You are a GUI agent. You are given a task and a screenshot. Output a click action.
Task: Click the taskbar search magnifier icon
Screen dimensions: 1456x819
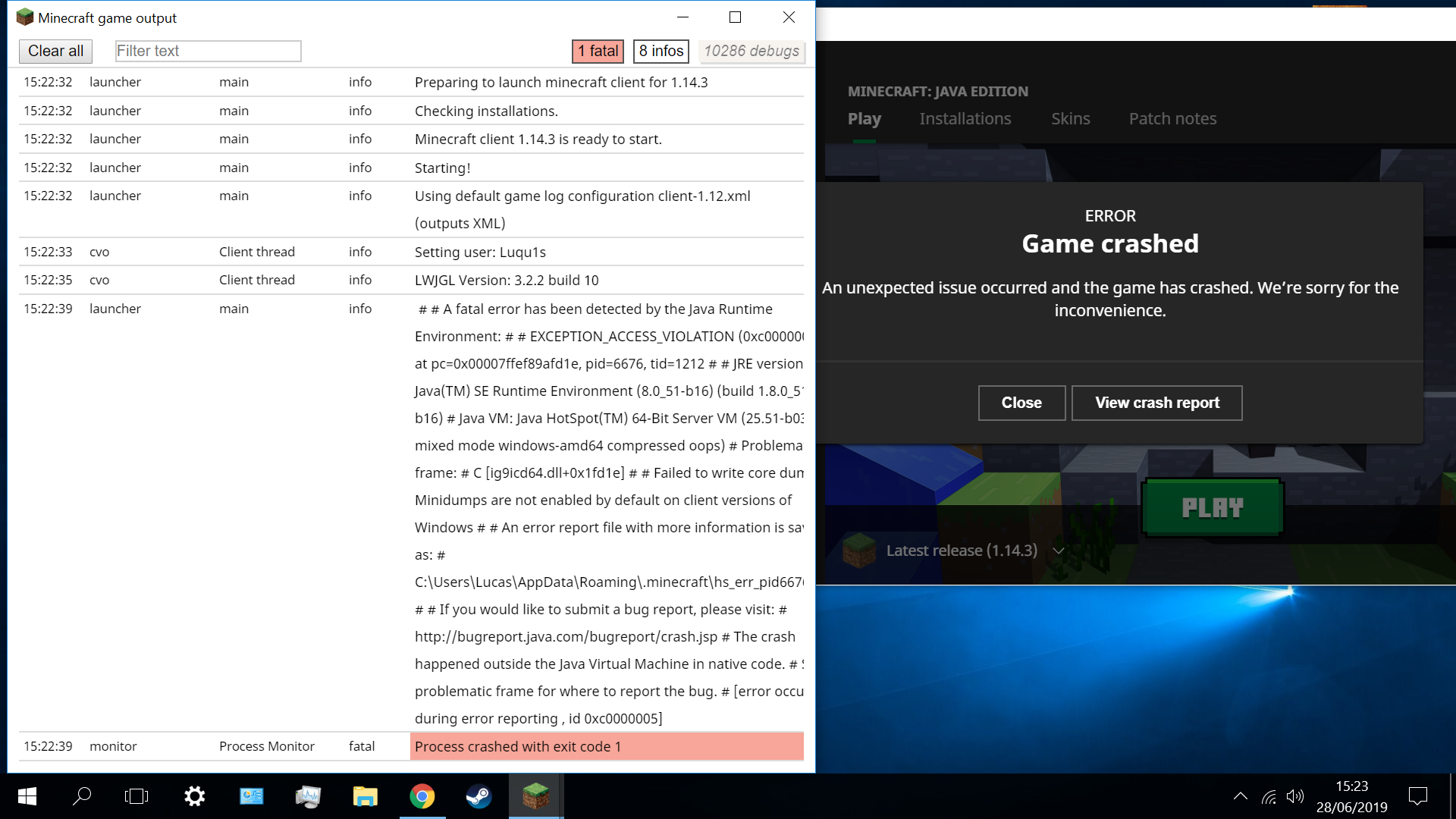pyautogui.click(x=82, y=796)
